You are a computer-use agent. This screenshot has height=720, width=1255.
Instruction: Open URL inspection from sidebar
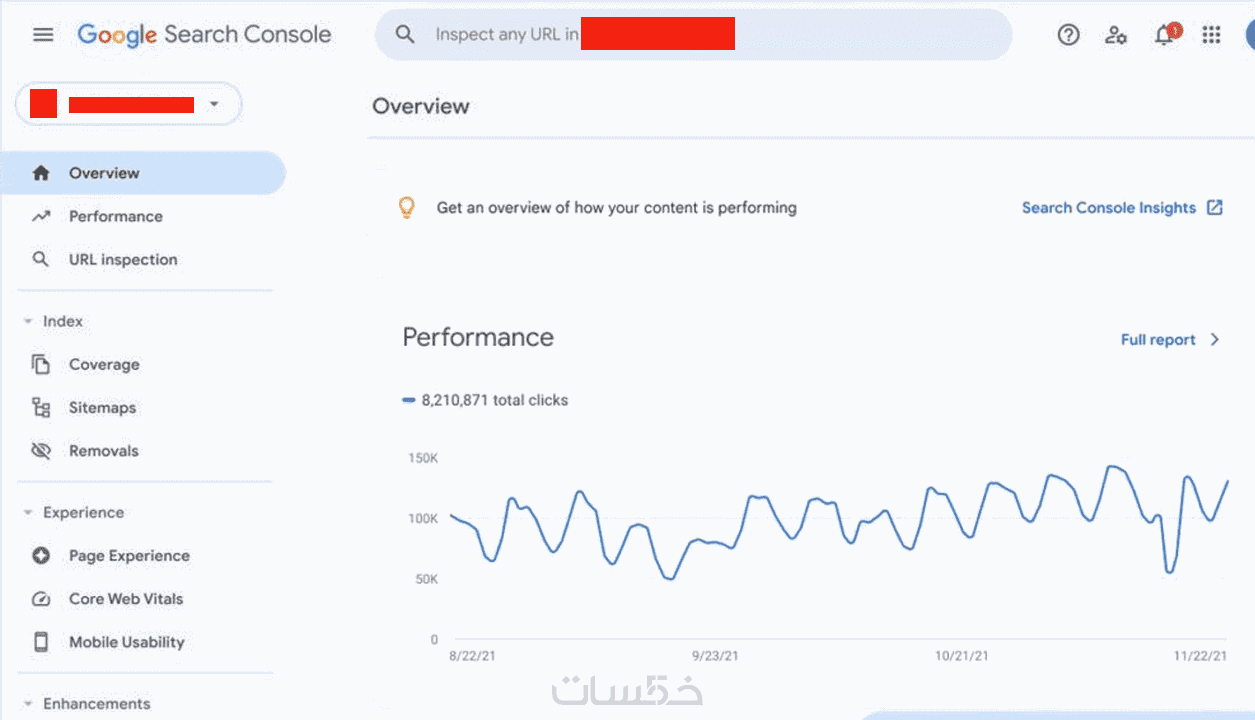click(122, 259)
